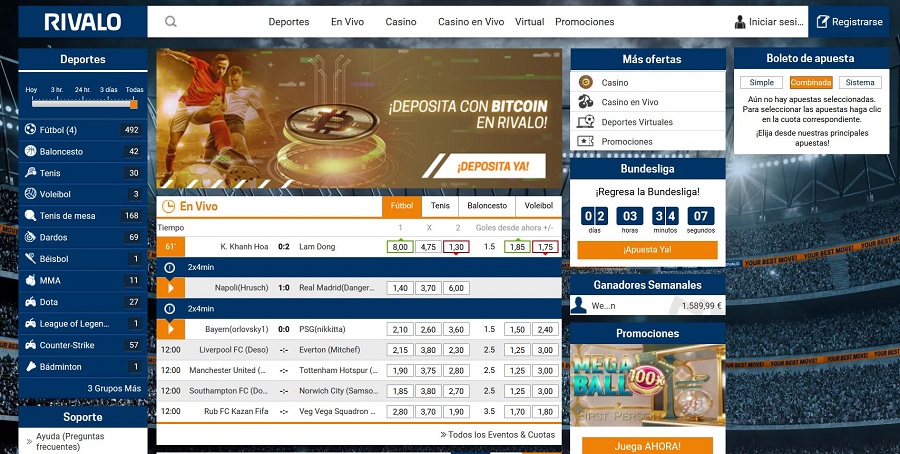Viewport: 900px width, 454px height.
Task: Click the search magnifier icon
Action: point(170,22)
